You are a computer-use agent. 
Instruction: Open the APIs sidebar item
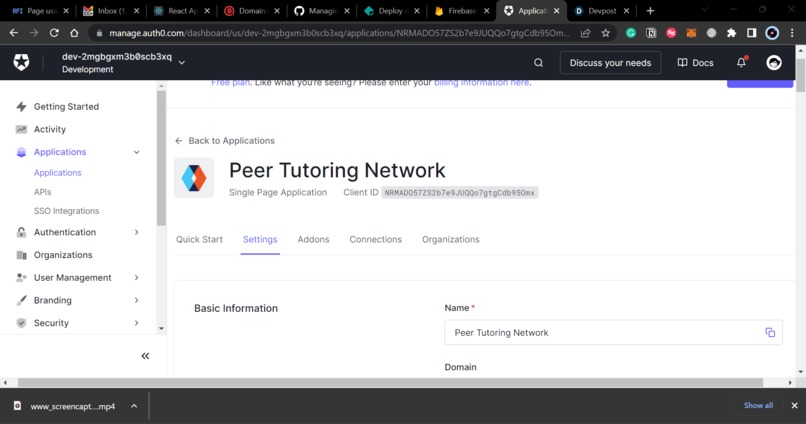pyautogui.click(x=43, y=192)
